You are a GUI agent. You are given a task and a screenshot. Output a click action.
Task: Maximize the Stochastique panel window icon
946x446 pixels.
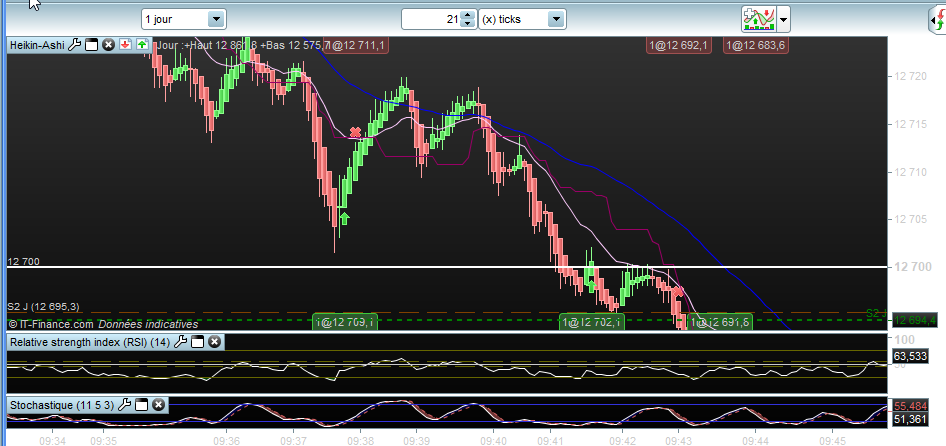[x=141, y=405]
